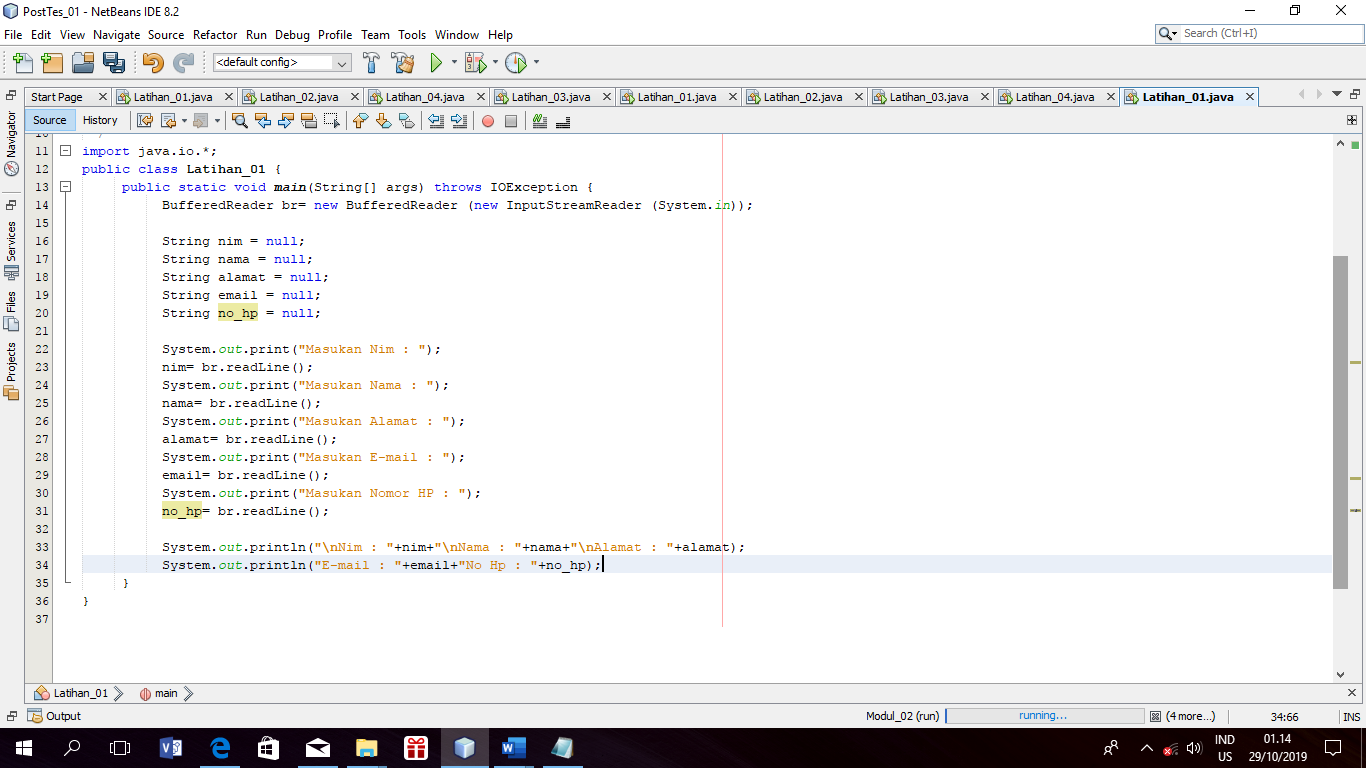1366x768 pixels.
Task: Switch the editor to History view
Action: [100, 120]
